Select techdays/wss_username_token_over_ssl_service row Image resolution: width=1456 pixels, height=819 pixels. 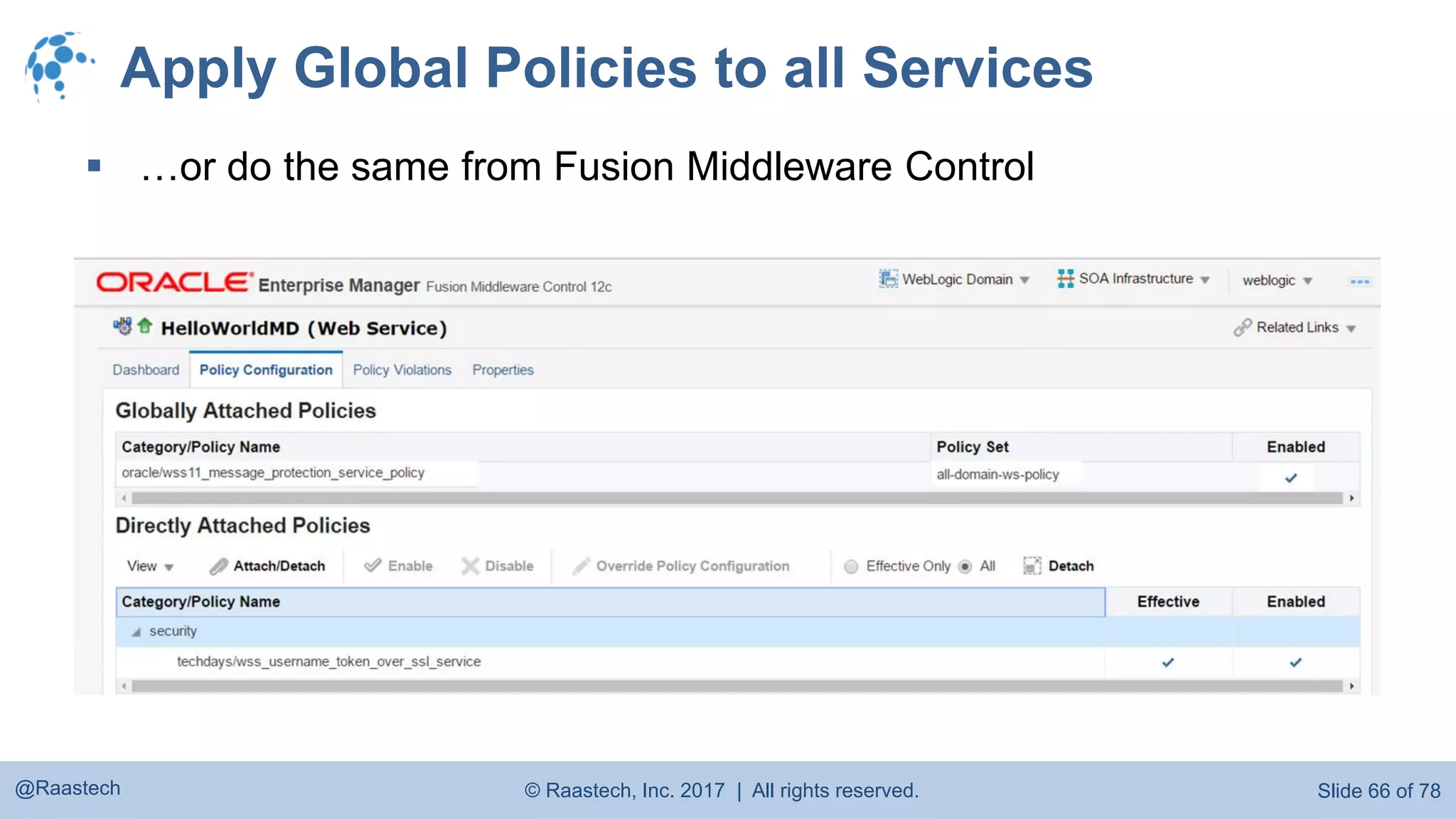tap(737, 662)
